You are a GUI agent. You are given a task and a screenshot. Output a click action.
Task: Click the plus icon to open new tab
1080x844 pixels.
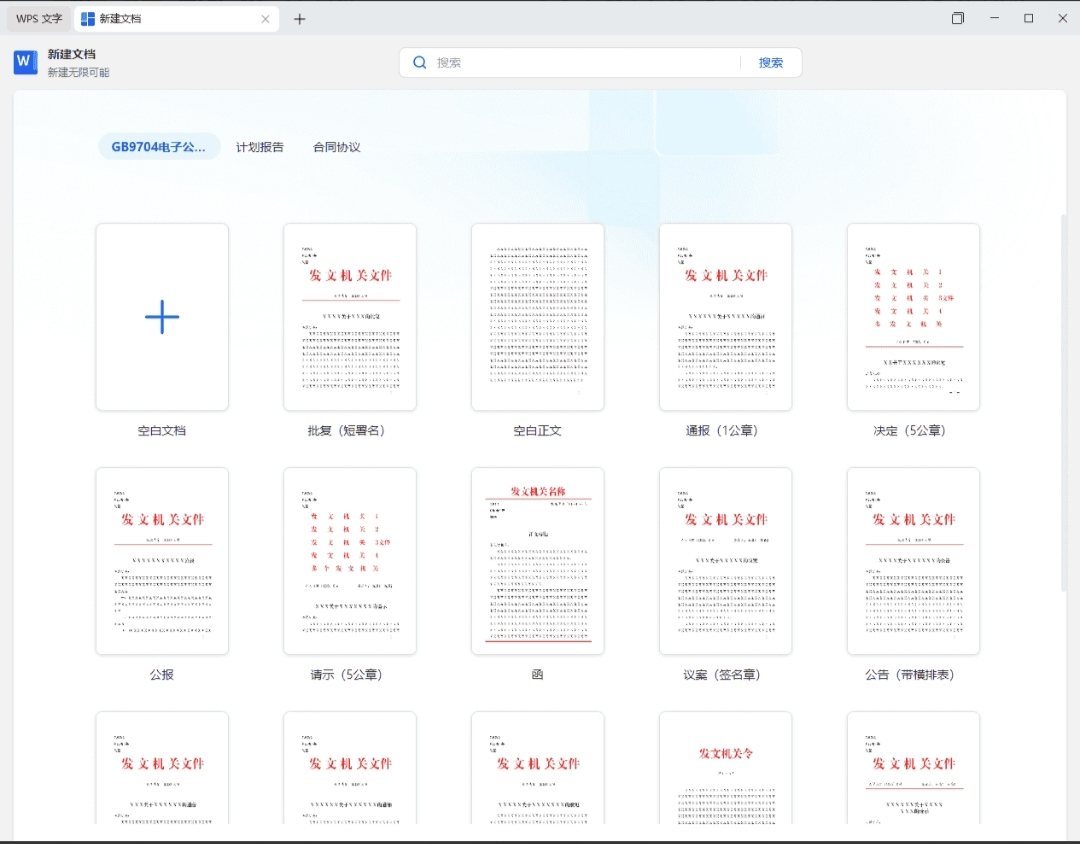299,19
